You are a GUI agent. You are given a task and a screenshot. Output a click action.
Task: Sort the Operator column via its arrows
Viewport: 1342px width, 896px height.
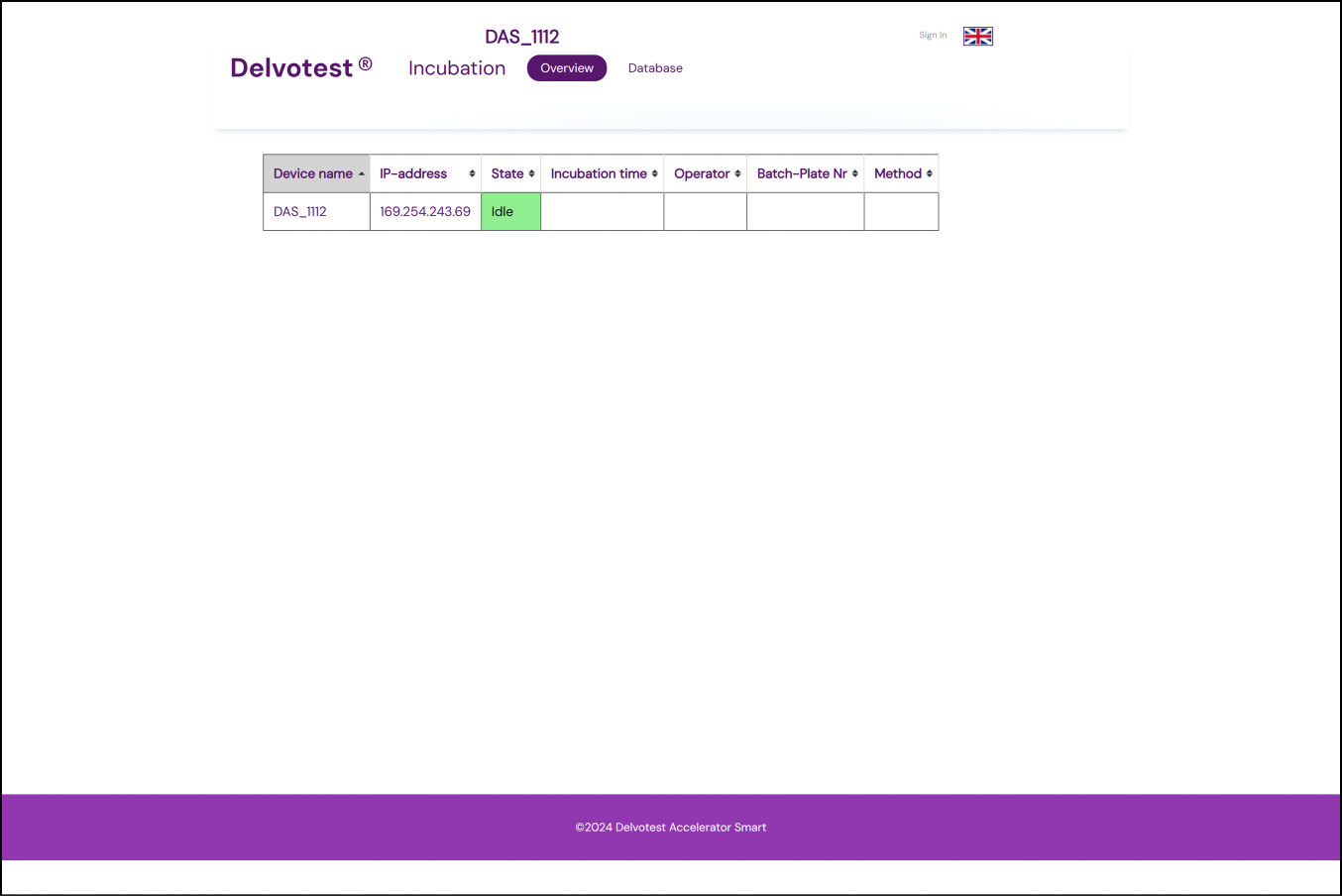737,174
